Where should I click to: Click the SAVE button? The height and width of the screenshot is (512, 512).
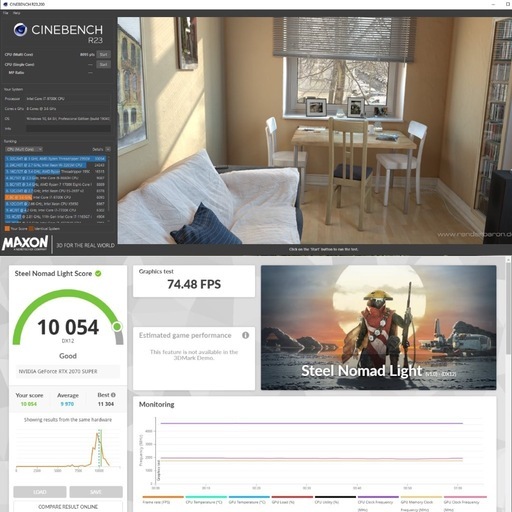[x=96, y=492]
